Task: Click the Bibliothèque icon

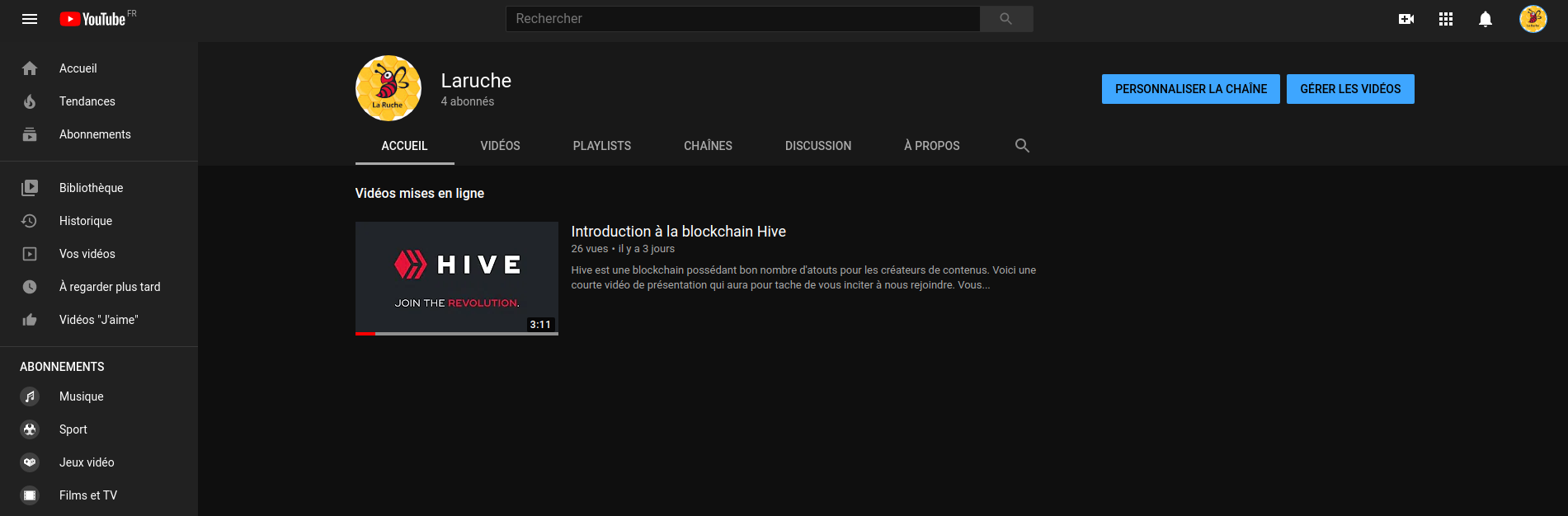Action: 30,188
